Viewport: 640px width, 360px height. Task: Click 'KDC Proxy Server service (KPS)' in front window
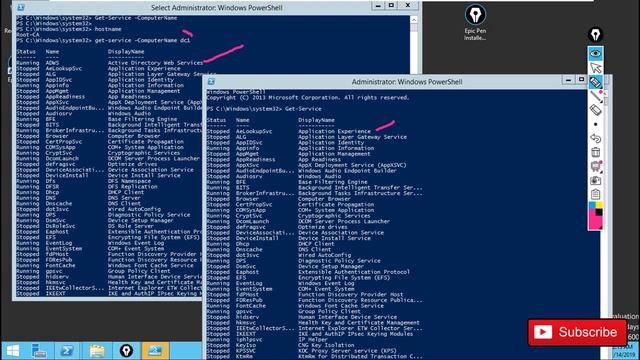(347, 351)
